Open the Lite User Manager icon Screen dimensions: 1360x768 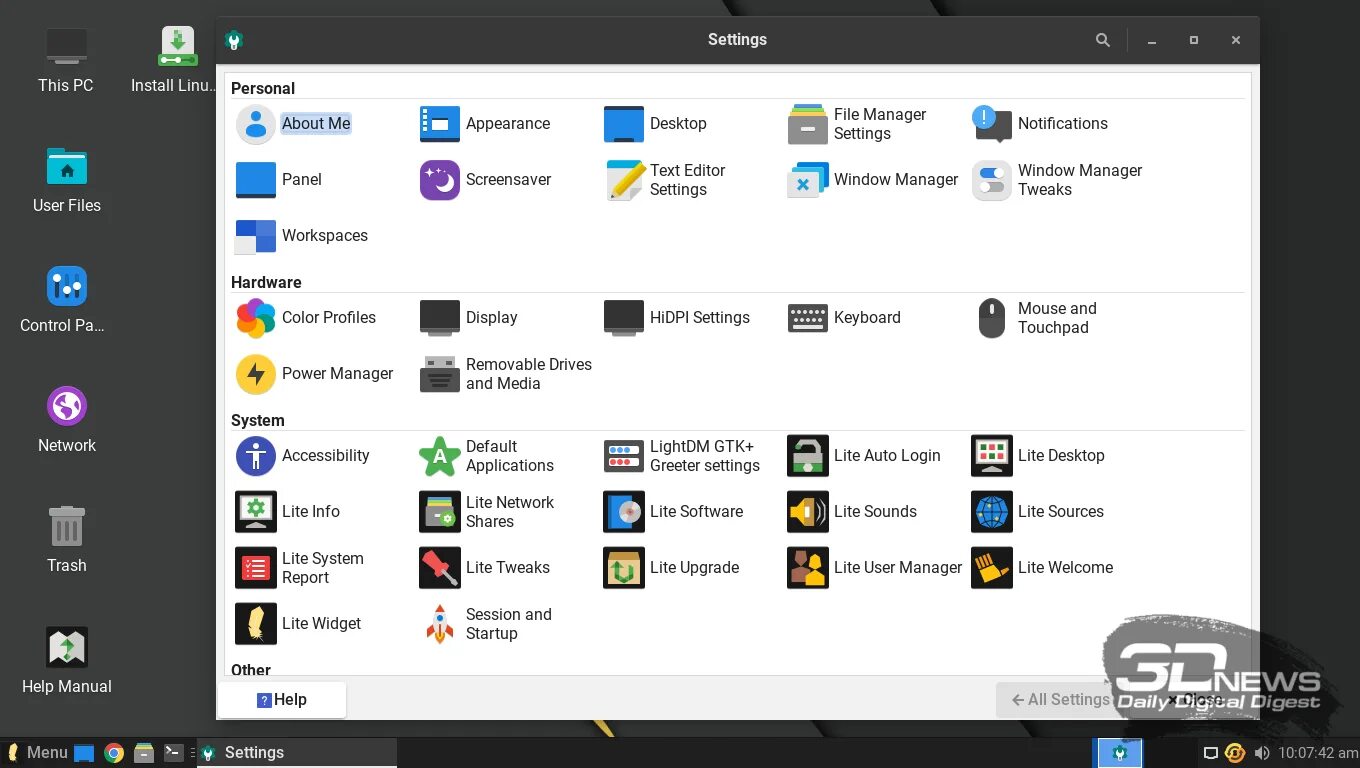click(808, 568)
